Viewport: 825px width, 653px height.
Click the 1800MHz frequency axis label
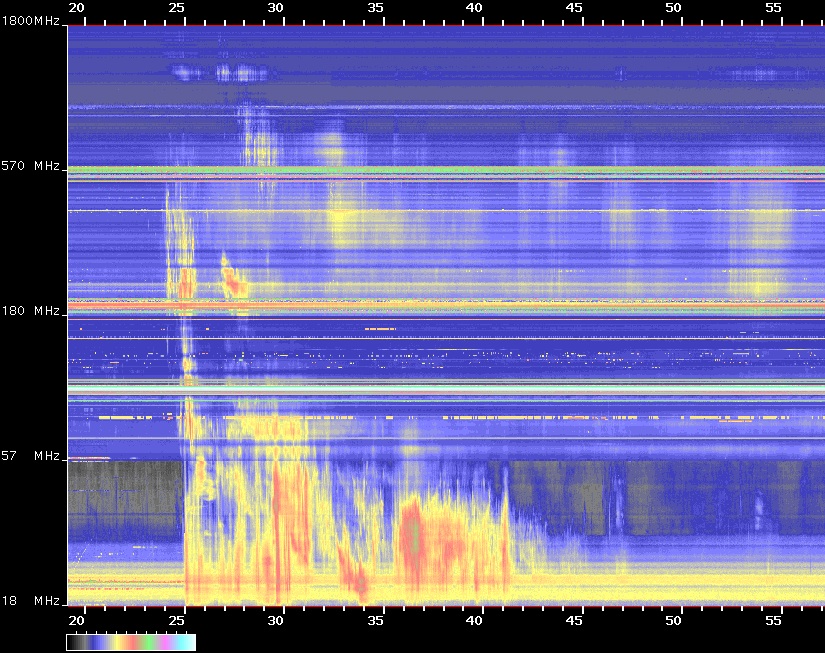point(31,22)
